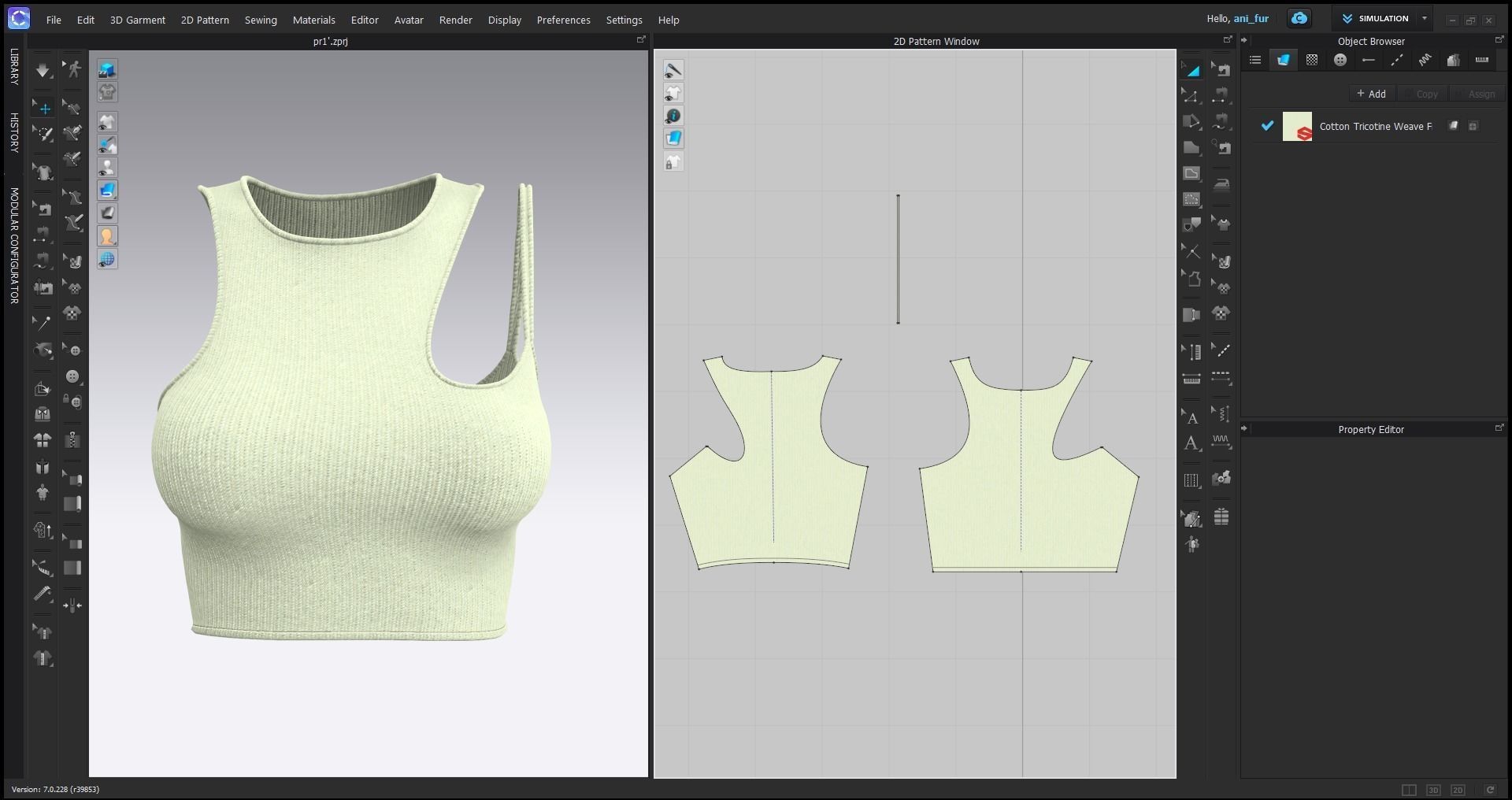Click the ani_fur username link
The height and width of the screenshot is (800, 1512).
pyautogui.click(x=1251, y=18)
